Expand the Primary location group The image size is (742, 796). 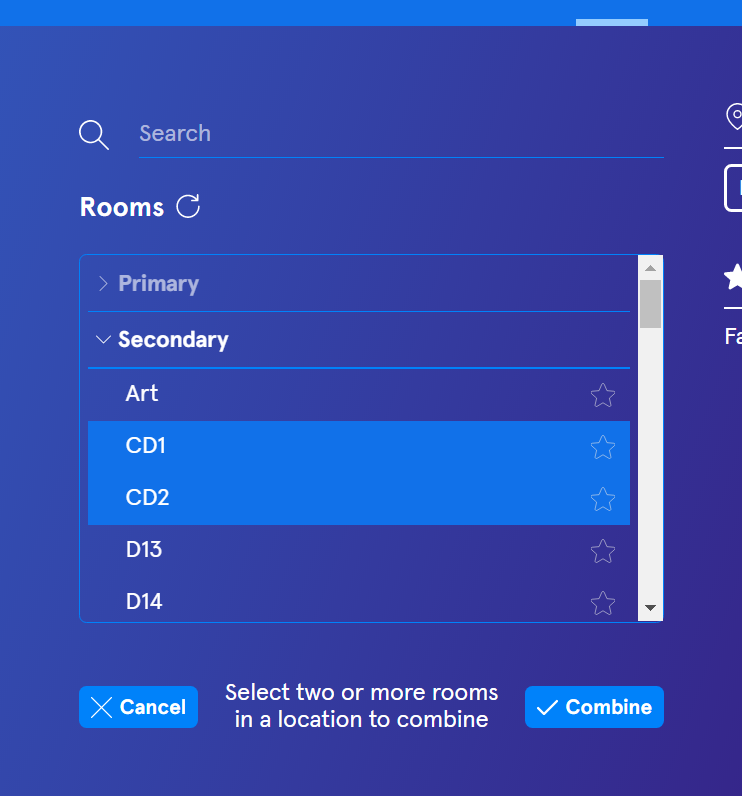[158, 284]
